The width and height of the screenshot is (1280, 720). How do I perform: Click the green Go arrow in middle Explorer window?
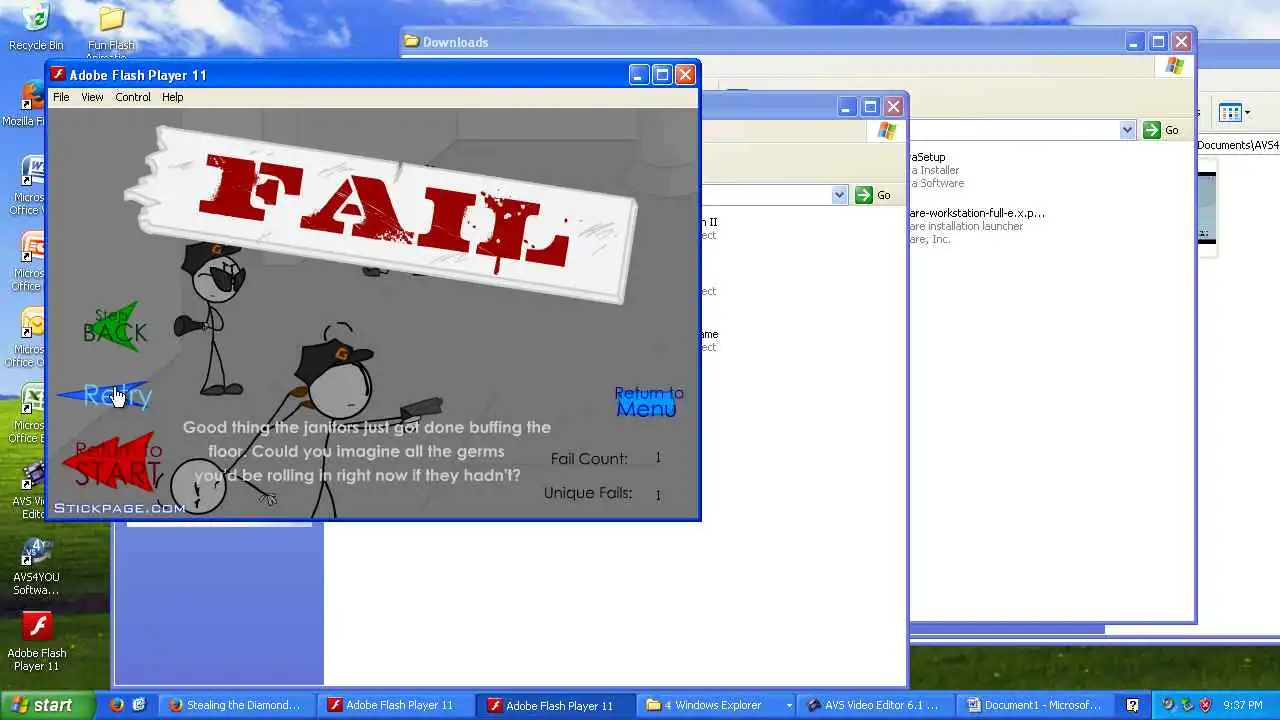tap(864, 195)
